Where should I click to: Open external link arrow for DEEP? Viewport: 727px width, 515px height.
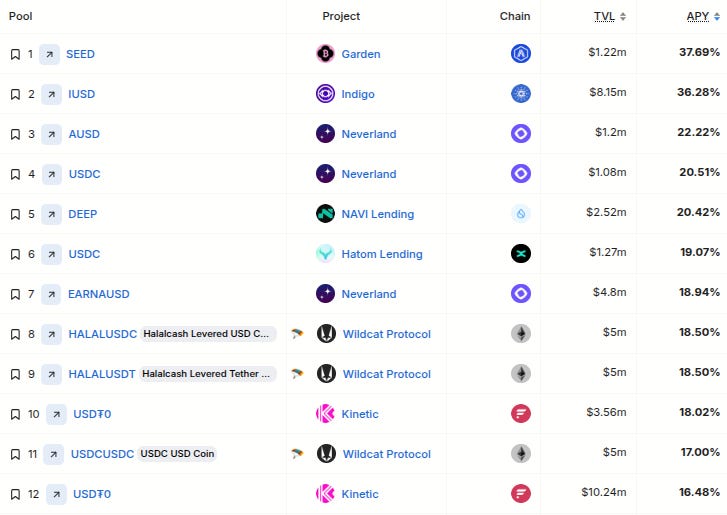[51, 214]
